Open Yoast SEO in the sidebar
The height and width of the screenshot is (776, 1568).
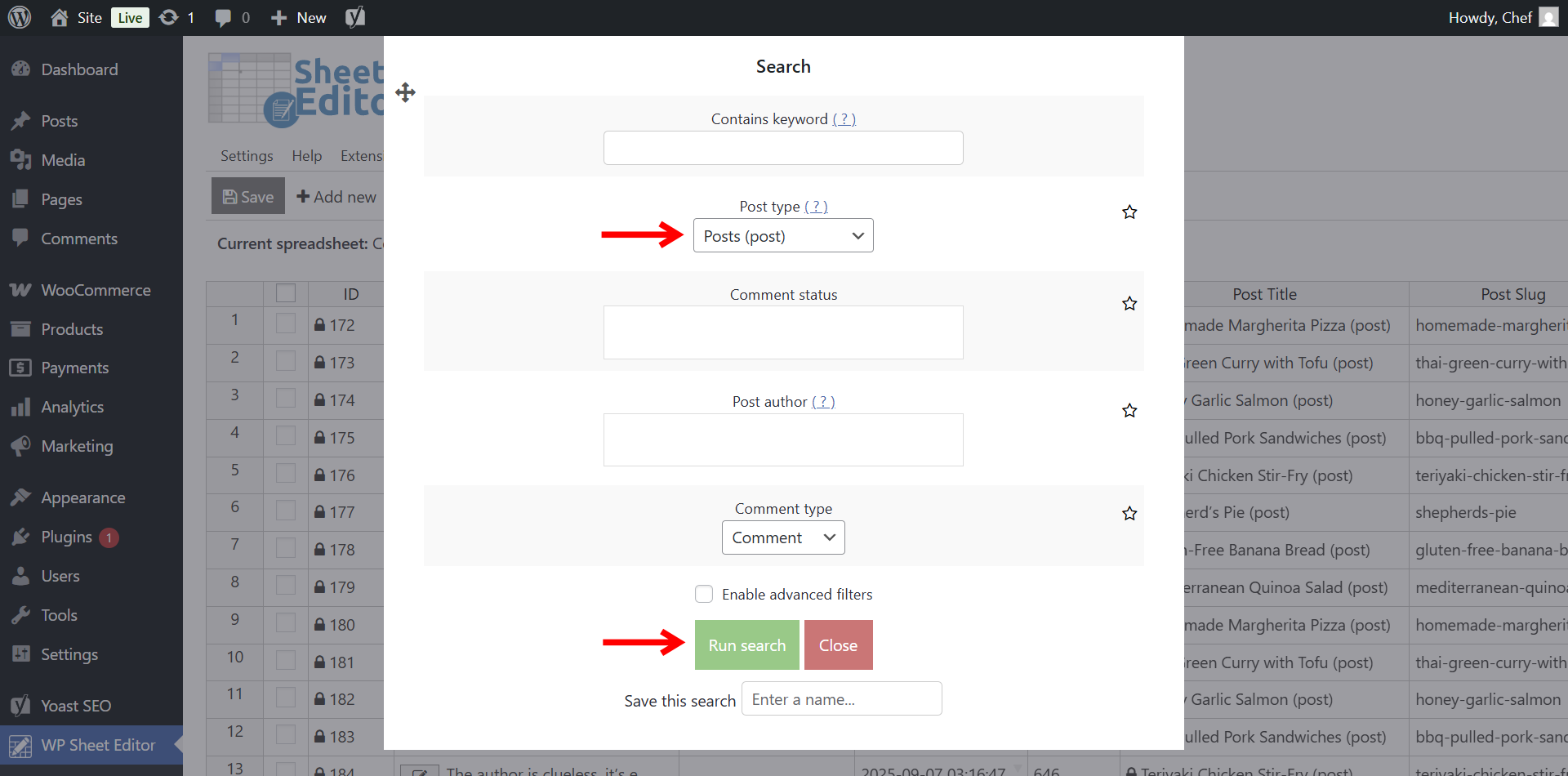tap(76, 706)
